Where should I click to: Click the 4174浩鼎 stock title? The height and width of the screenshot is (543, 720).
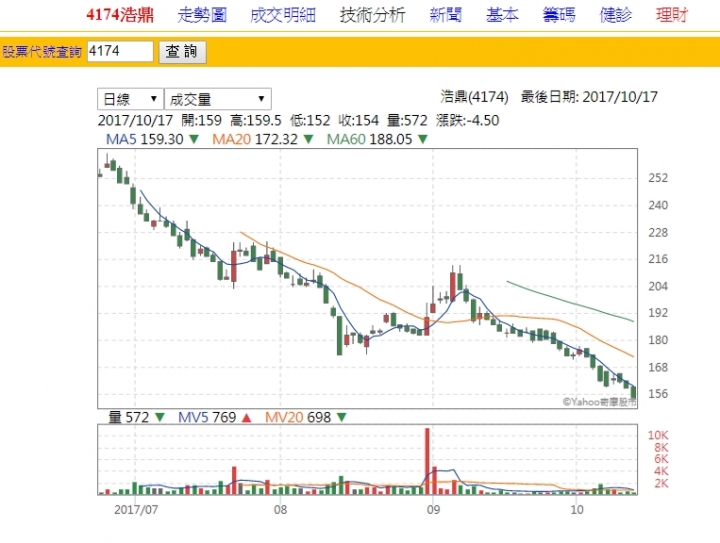coord(120,15)
